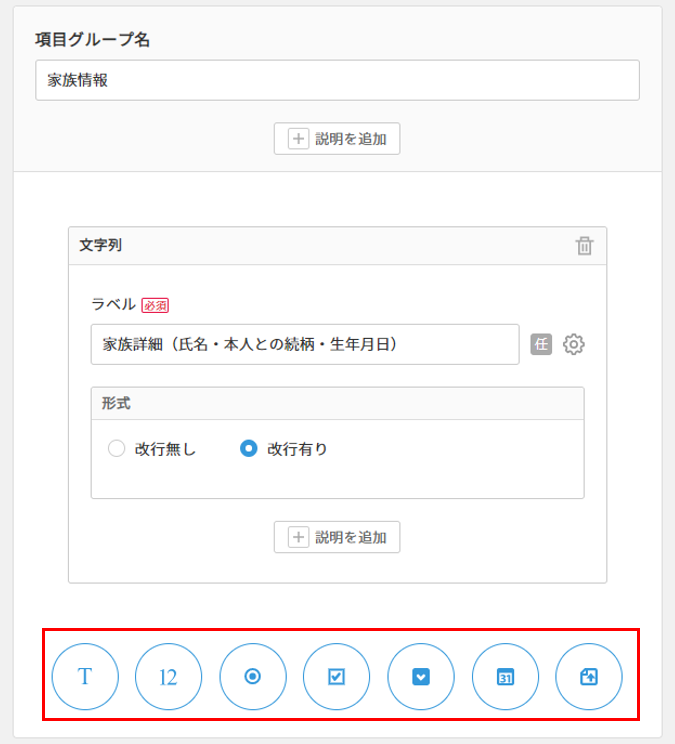Add a checkbox field icon
The height and width of the screenshot is (744, 675).
[x=336, y=677]
